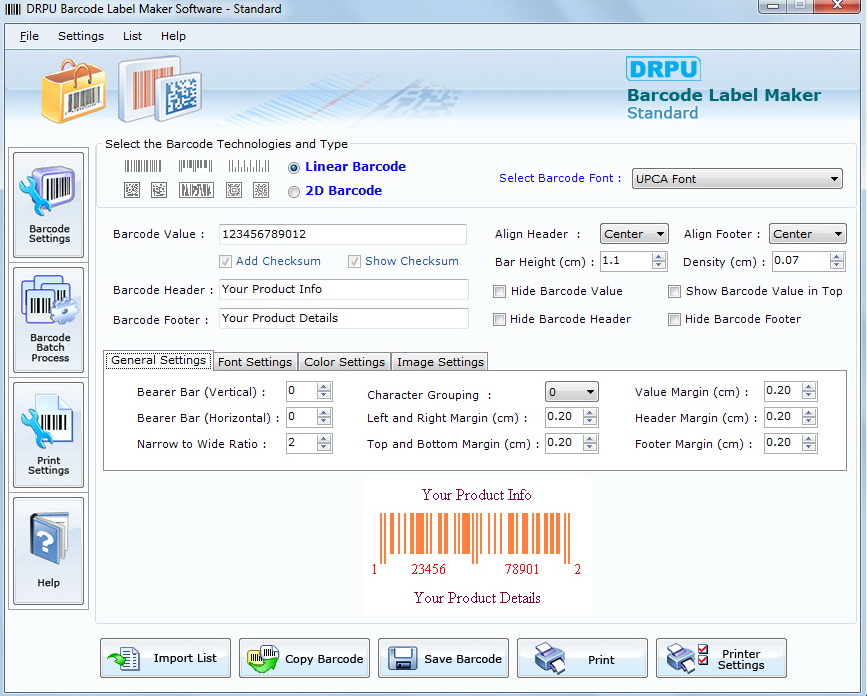Image resolution: width=867 pixels, height=696 pixels.
Task: Click the Save Barcode floppy icon
Action: (443, 658)
